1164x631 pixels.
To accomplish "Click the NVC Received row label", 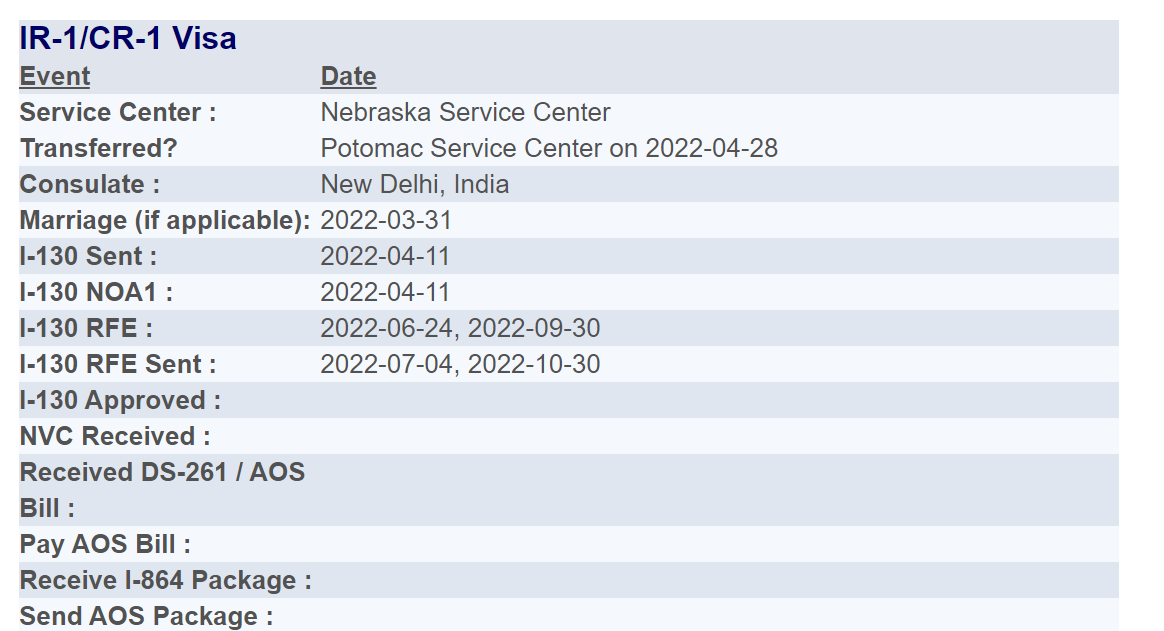I will [x=115, y=437].
